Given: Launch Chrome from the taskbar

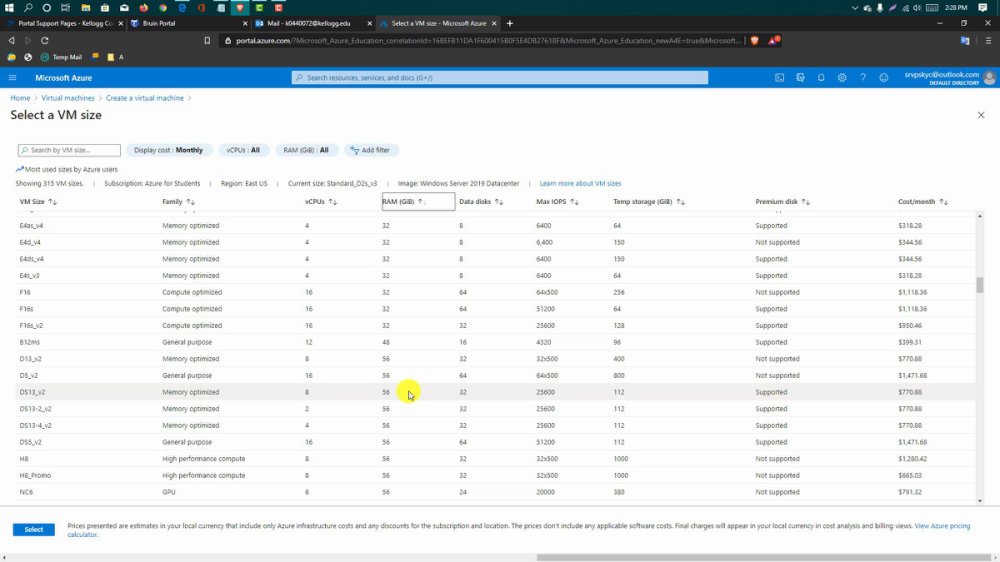Looking at the screenshot, I should [x=163, y=8].
